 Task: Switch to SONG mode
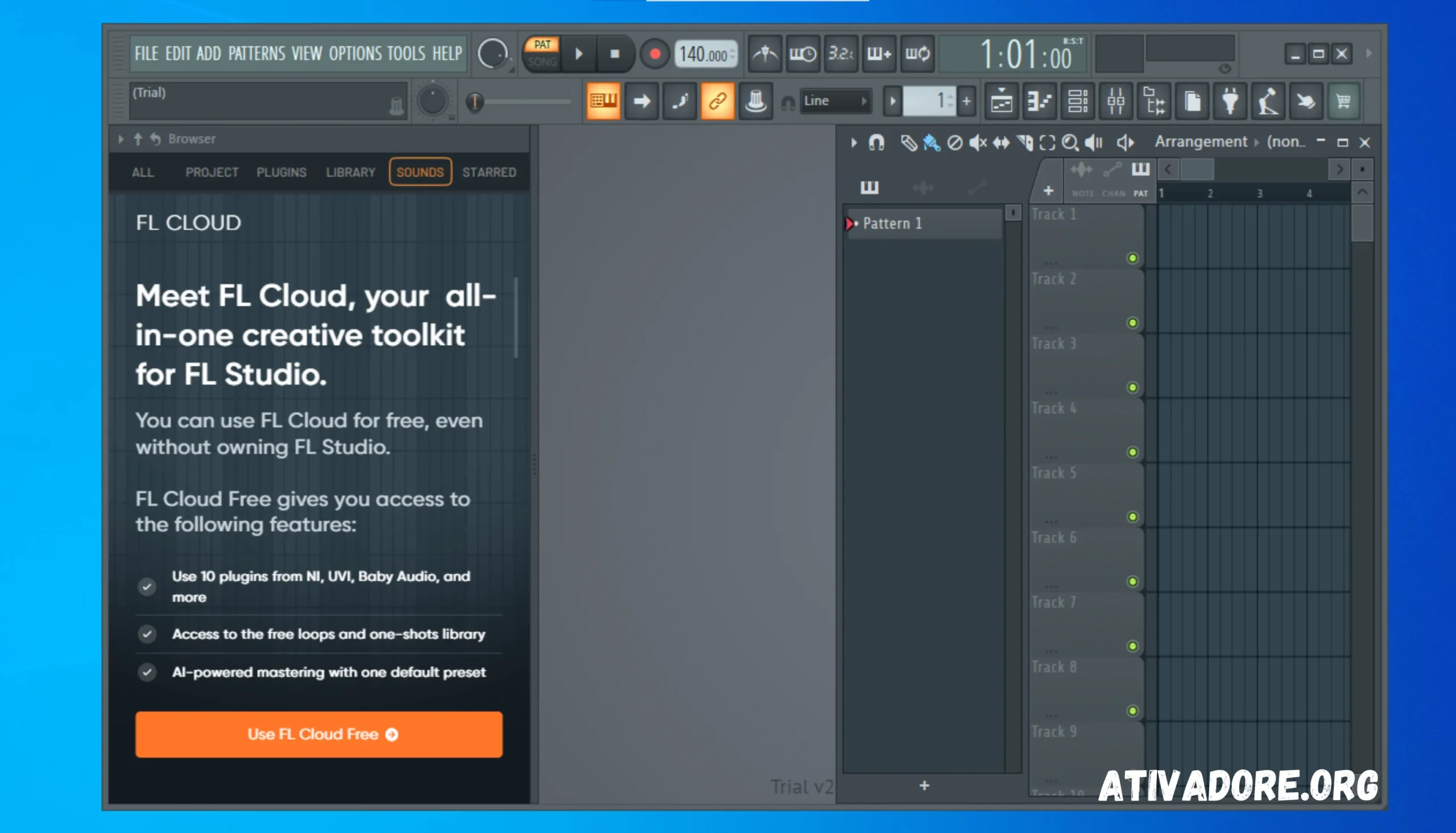[x=542, y=62]
